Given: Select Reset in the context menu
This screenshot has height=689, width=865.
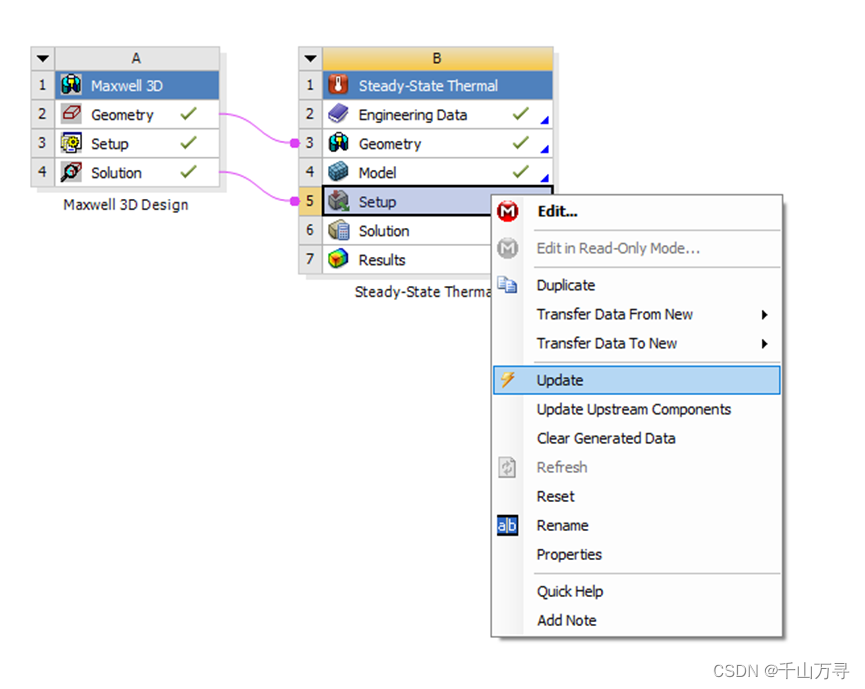Looking at the screenshot, I should click(x=637, y=496).
